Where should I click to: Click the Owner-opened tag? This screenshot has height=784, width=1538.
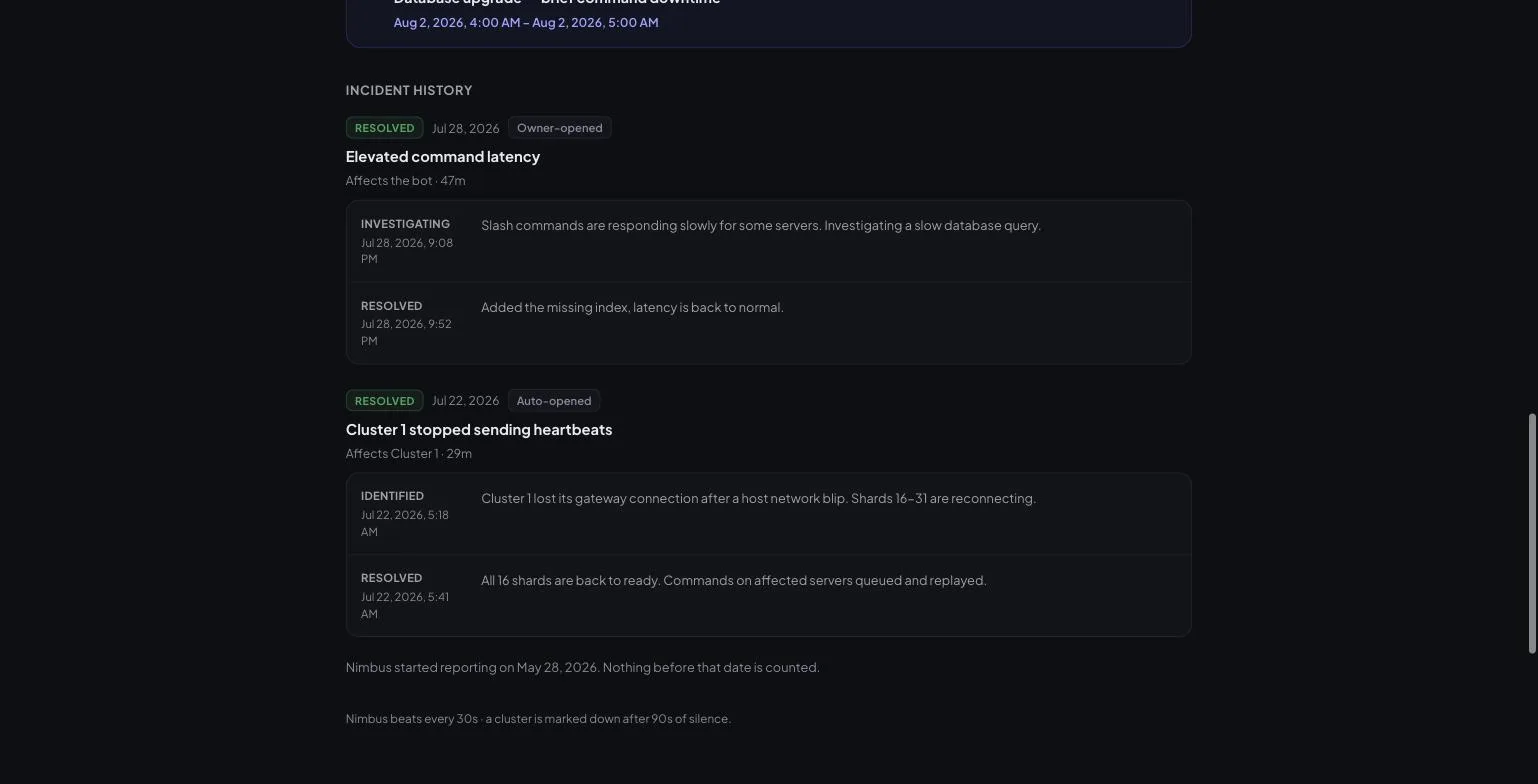coord(560,128)
